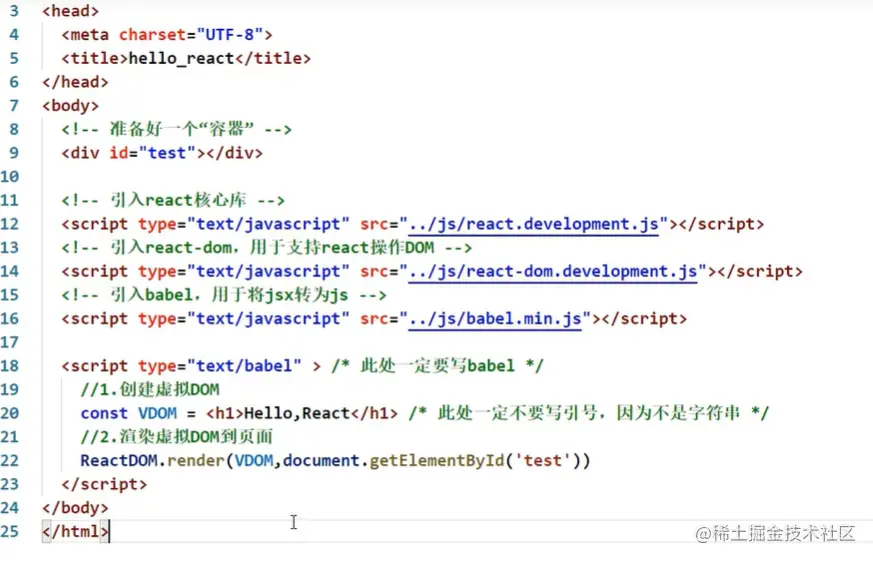Click the comment 引入react核心库
873x561 pixels.
tap(173, 200)
